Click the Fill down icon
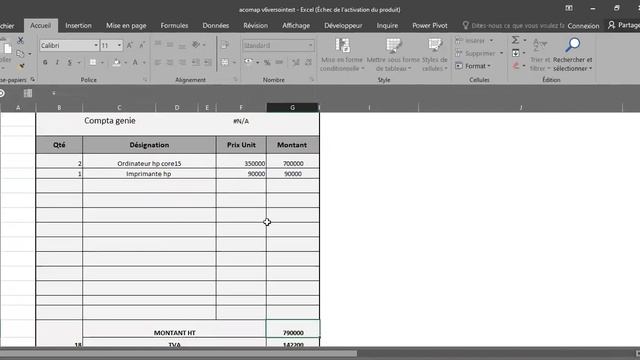Image resolution: width=640 pixels, height=360 pixels. [x=516, y=53]
